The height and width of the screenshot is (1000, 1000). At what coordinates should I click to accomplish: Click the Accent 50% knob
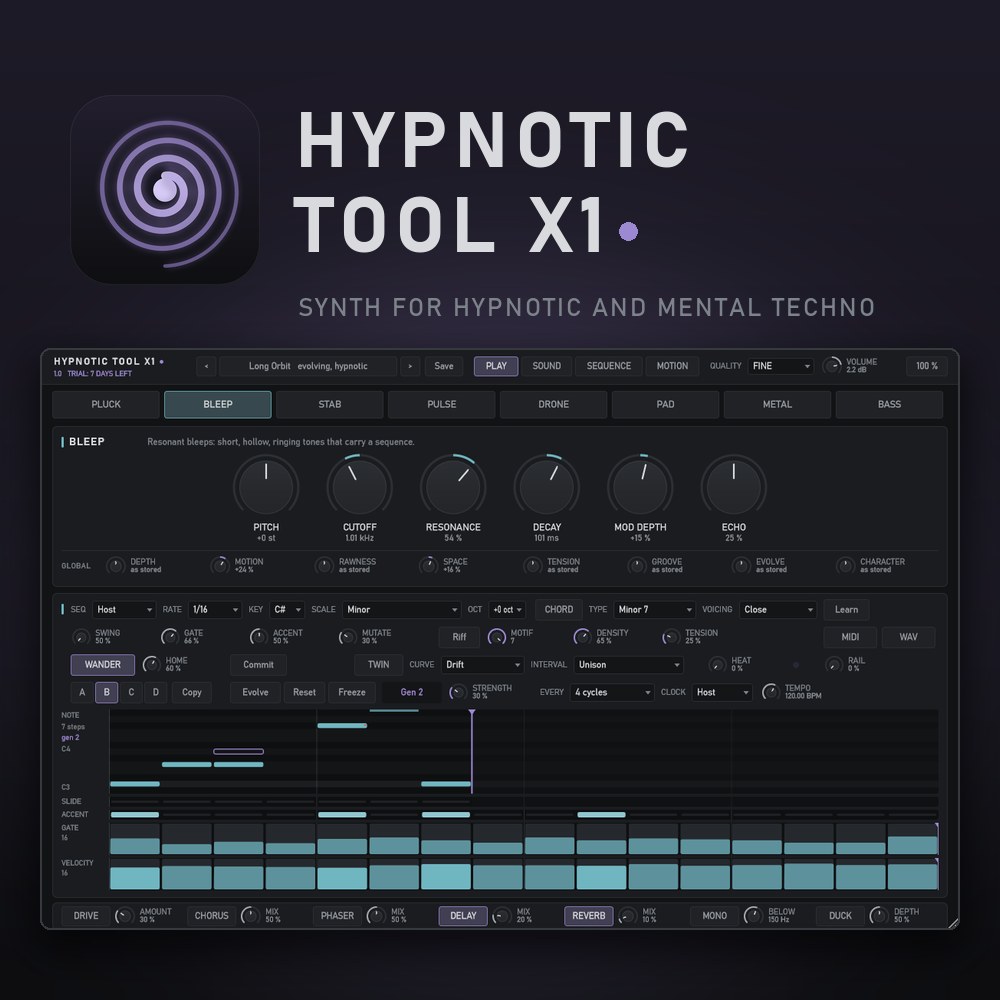pos(258,636)
